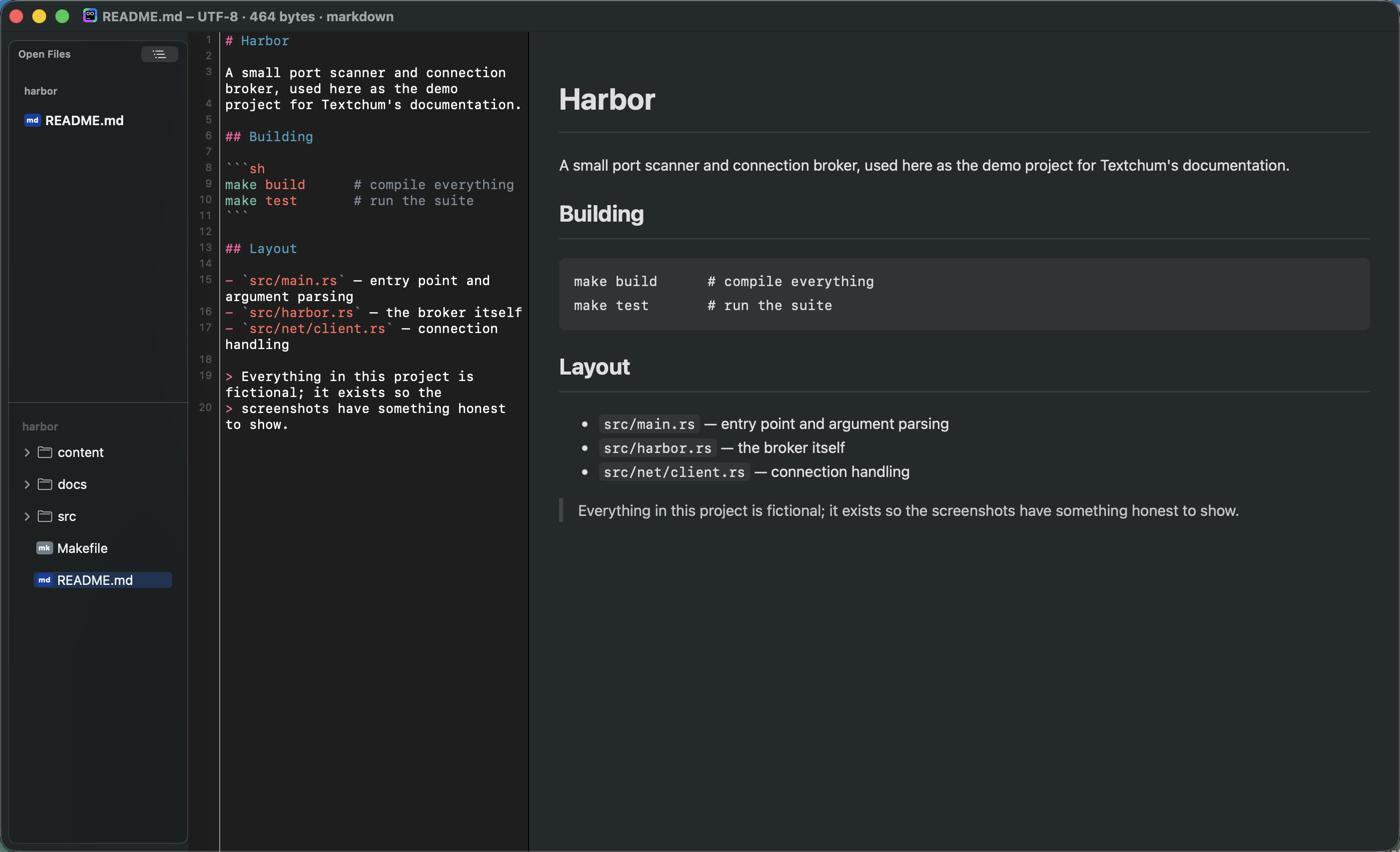
Task: Click the app icon in the title bar
Action: click(x=90, y=16)
